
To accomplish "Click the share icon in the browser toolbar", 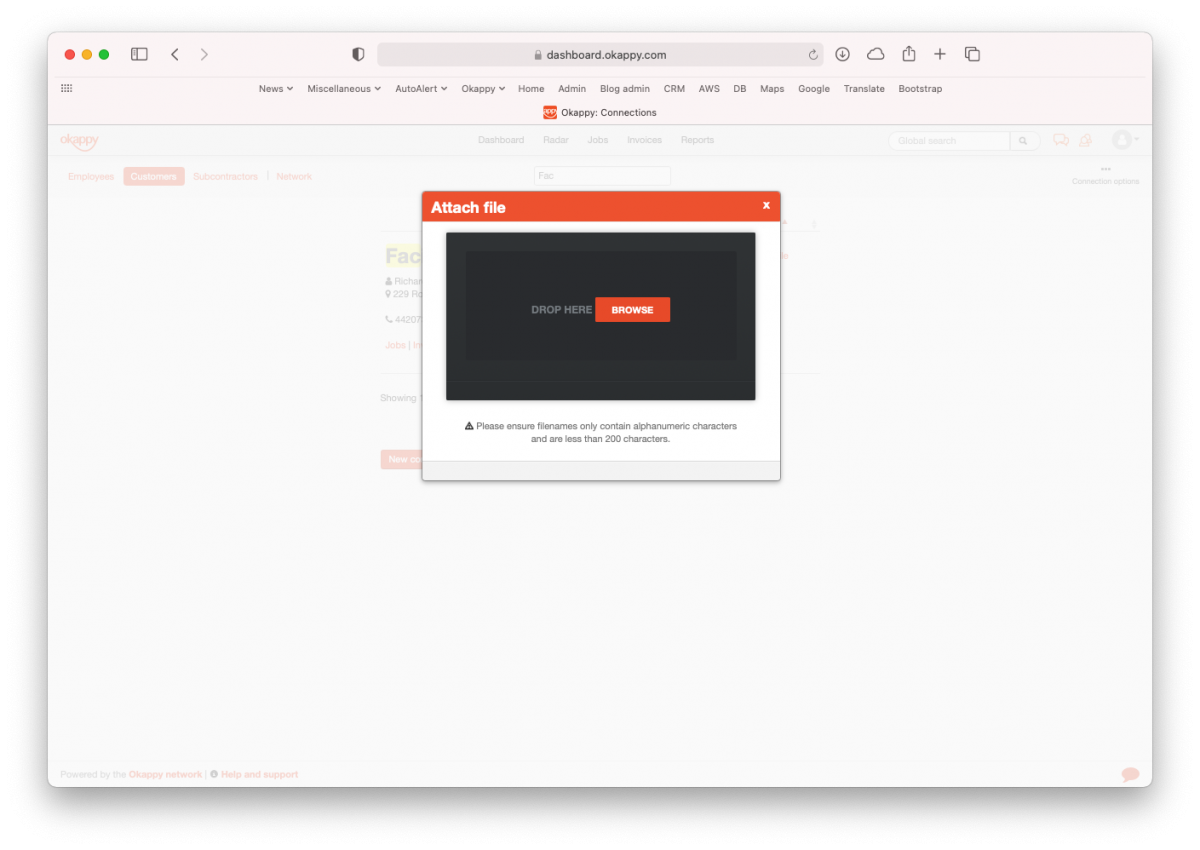I will [x=908, y=54].
